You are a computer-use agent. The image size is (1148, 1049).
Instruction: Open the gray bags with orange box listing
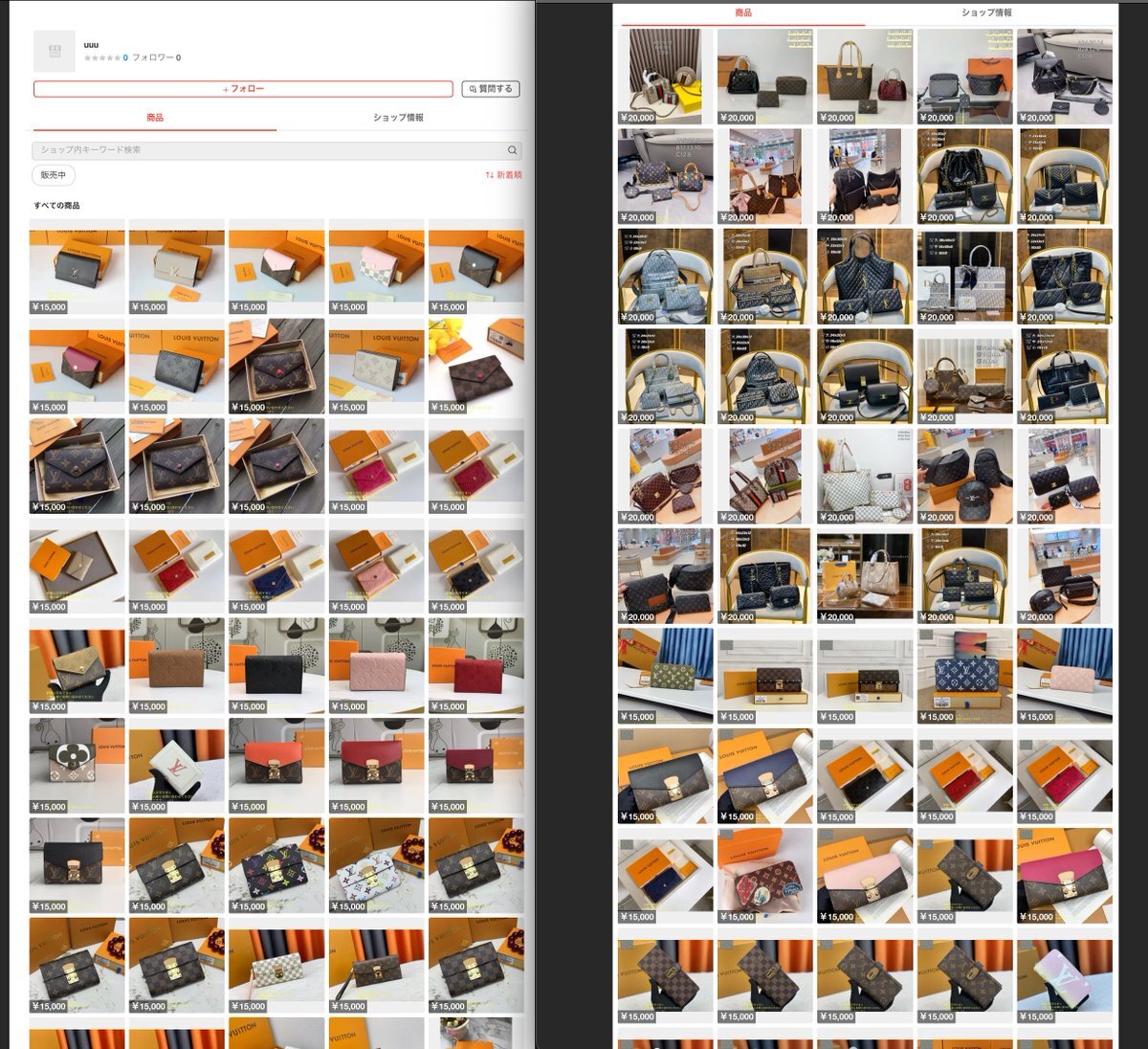(x=964, y=77)
